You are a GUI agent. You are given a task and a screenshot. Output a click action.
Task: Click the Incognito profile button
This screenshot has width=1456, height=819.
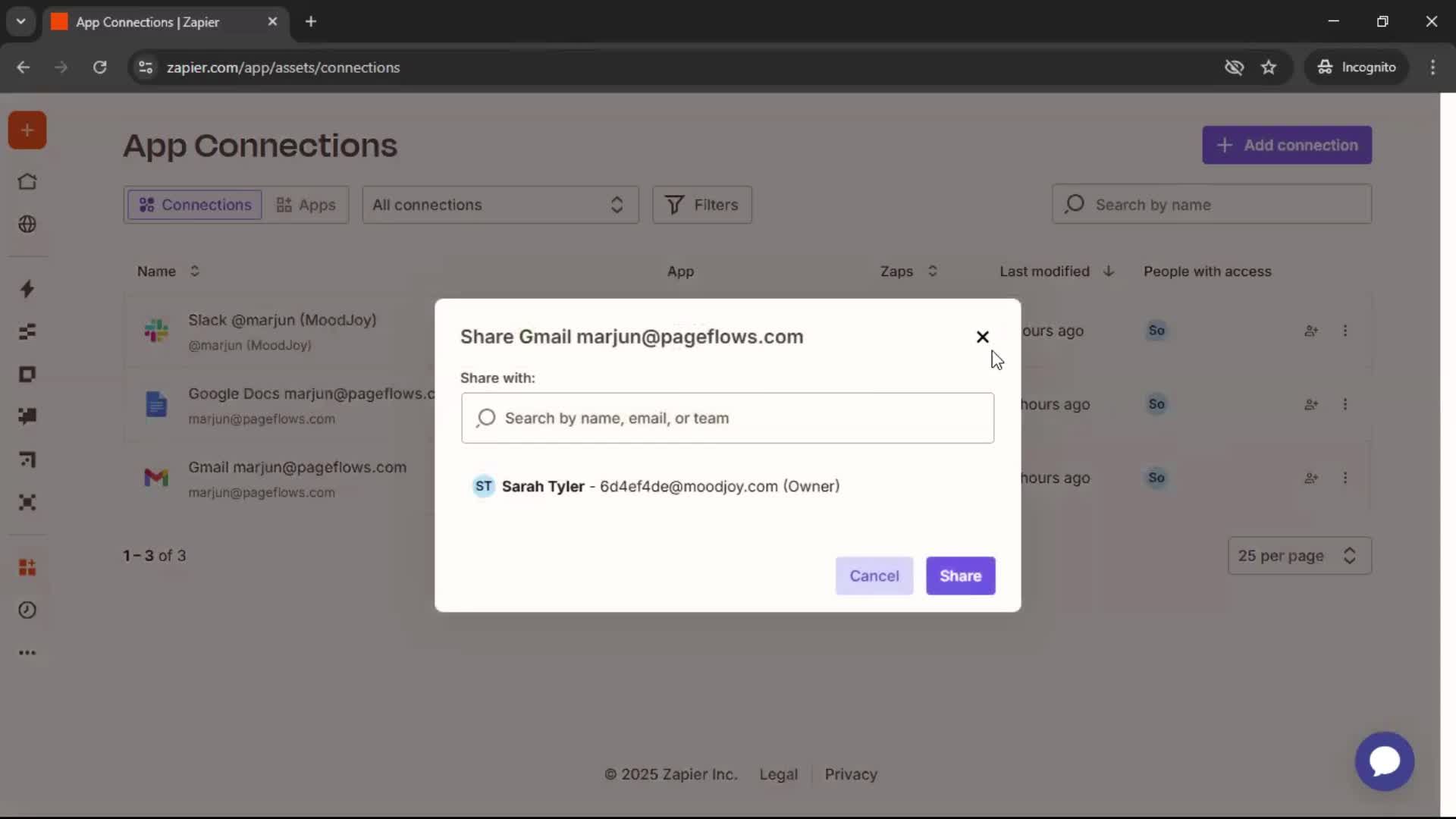pos(1356,67)
